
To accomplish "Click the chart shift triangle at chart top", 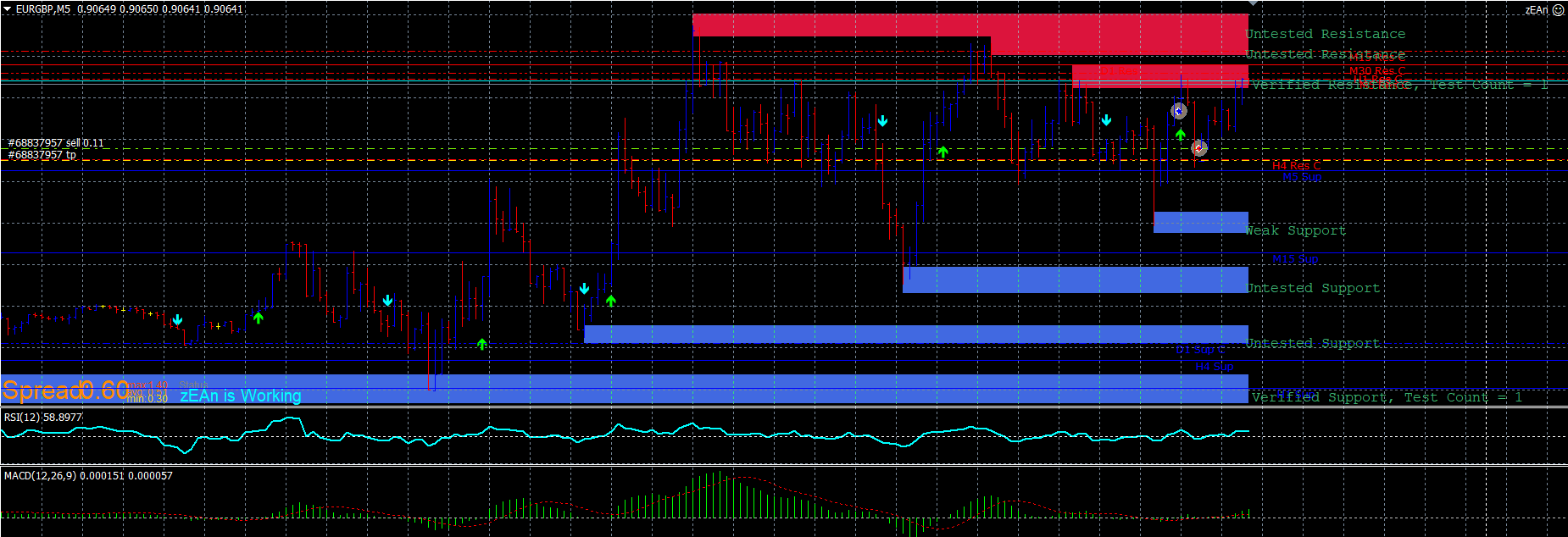I will click(x=1254, y=3).
